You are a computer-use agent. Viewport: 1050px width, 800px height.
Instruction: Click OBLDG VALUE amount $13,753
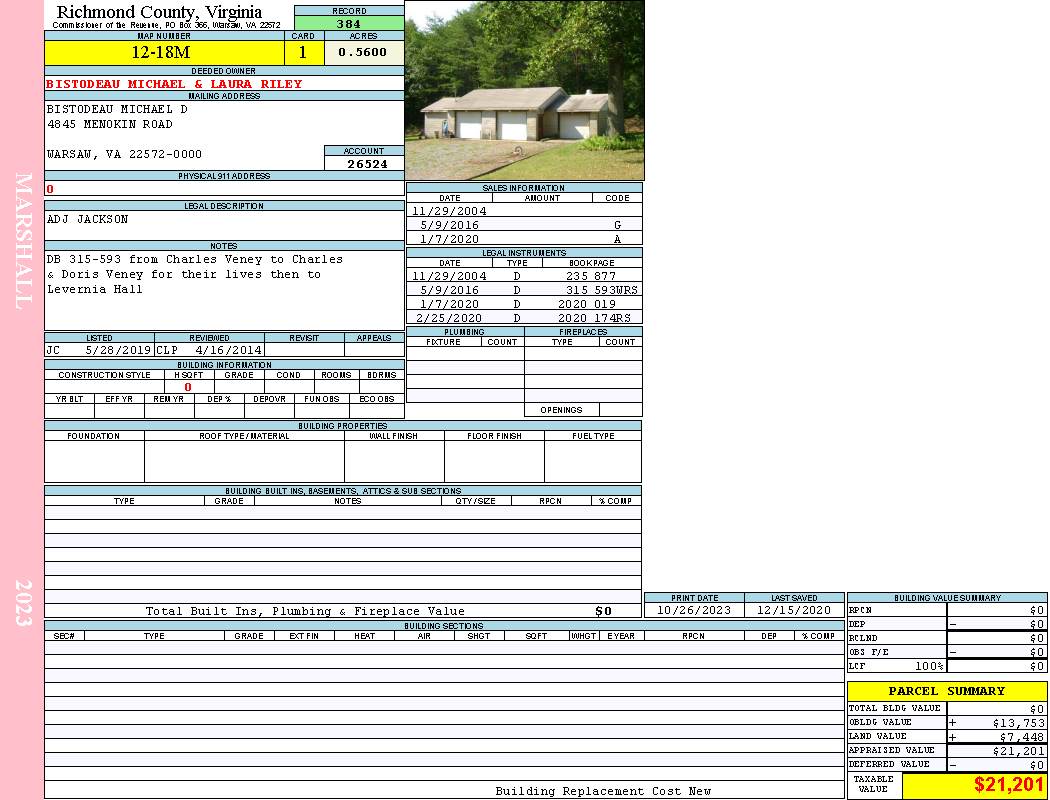pos(1019,723)
